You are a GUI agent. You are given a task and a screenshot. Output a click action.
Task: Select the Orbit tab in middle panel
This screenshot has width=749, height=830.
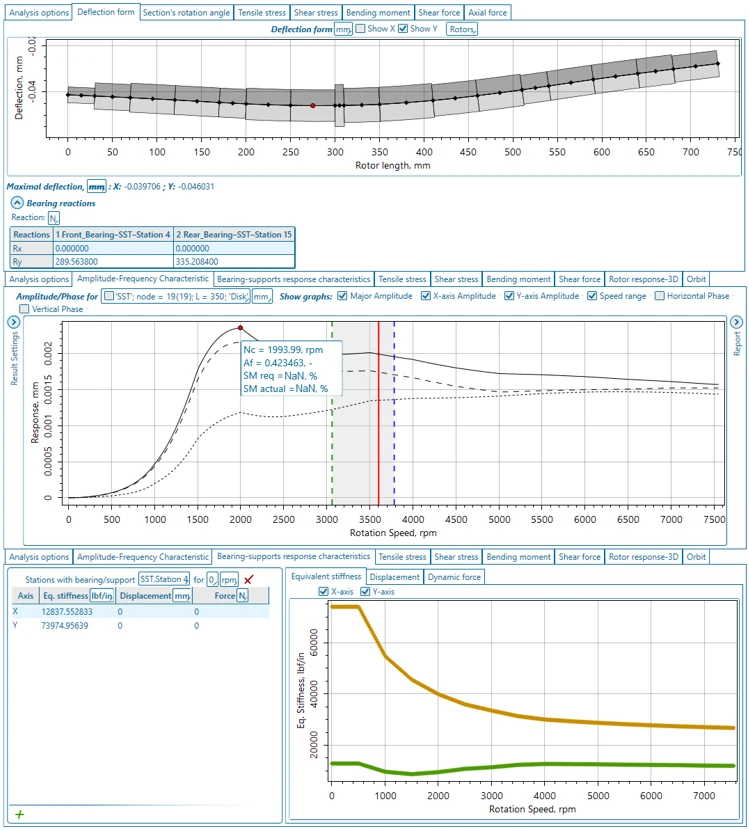pyautogui.click(x=696, y=278)
